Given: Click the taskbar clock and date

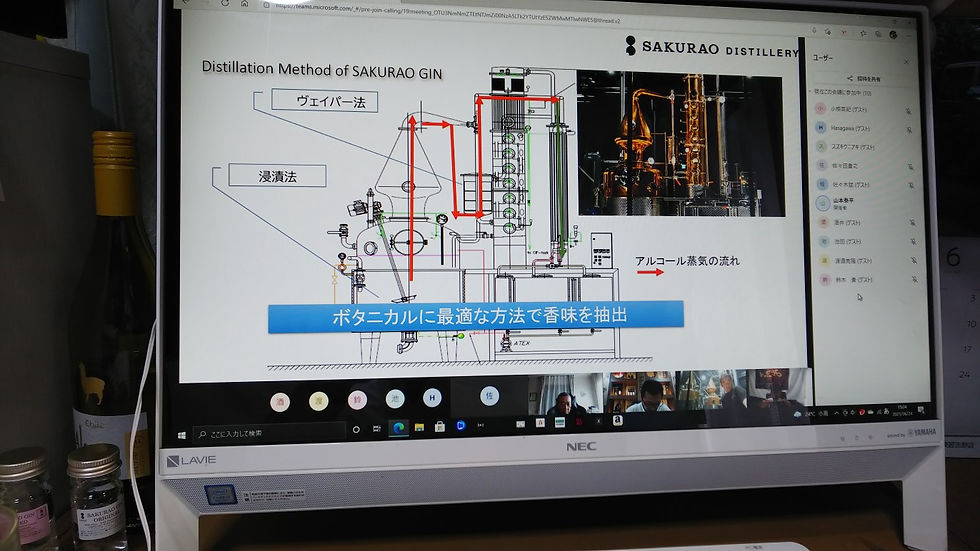Looking at the screenshot, I should click(x=902, y=410).
